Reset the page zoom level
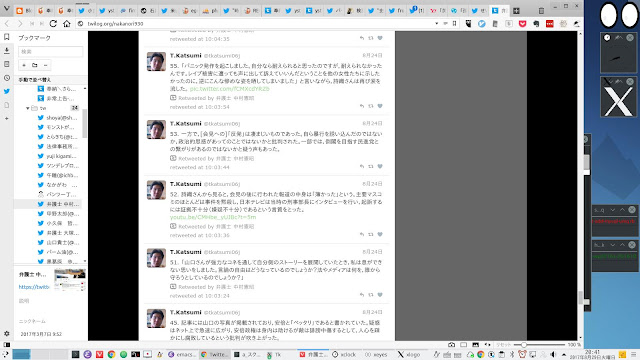The width and height of the screenshot is (640, 360). [x=503, y=345]
